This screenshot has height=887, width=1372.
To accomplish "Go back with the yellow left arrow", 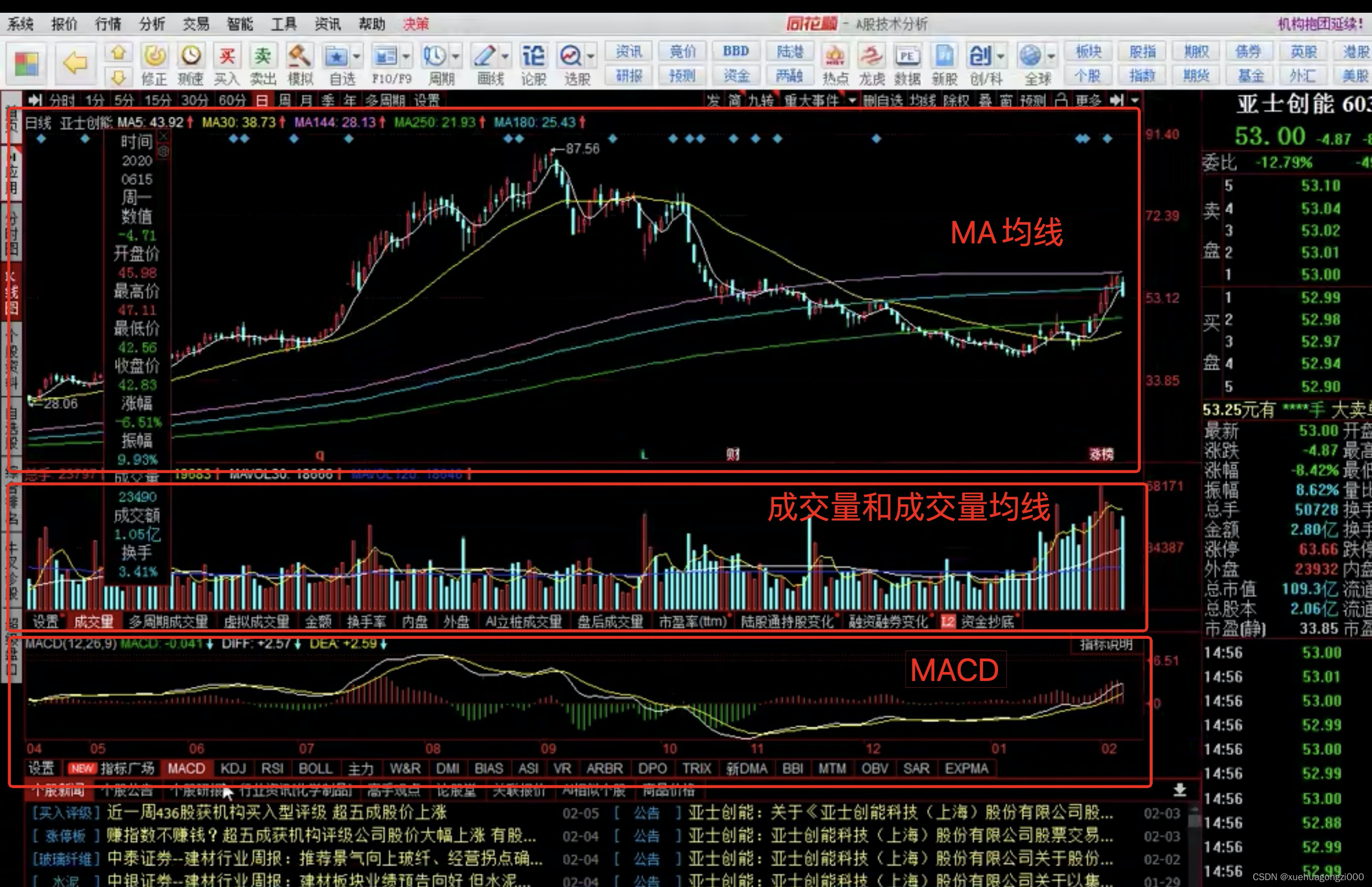I will click(x=75, y=62).
